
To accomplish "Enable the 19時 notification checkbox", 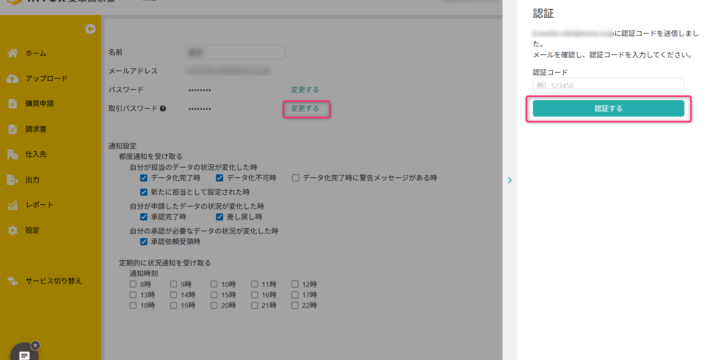I will [x=174, y=305].
